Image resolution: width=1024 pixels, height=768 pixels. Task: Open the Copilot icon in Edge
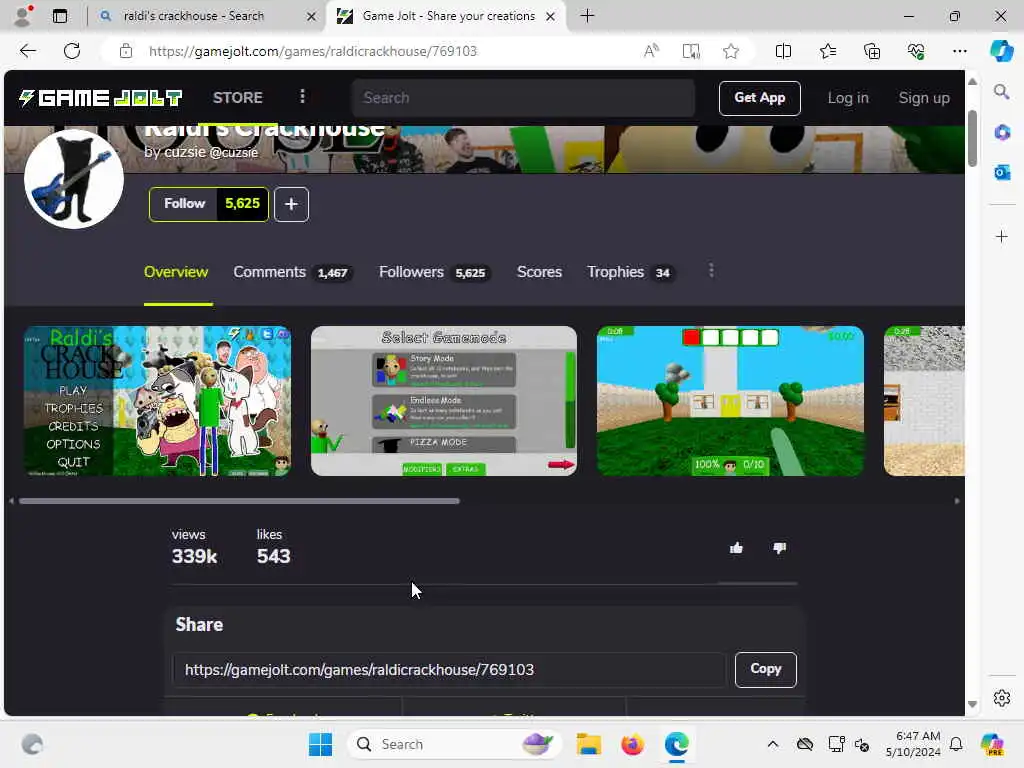point(1001,51)
